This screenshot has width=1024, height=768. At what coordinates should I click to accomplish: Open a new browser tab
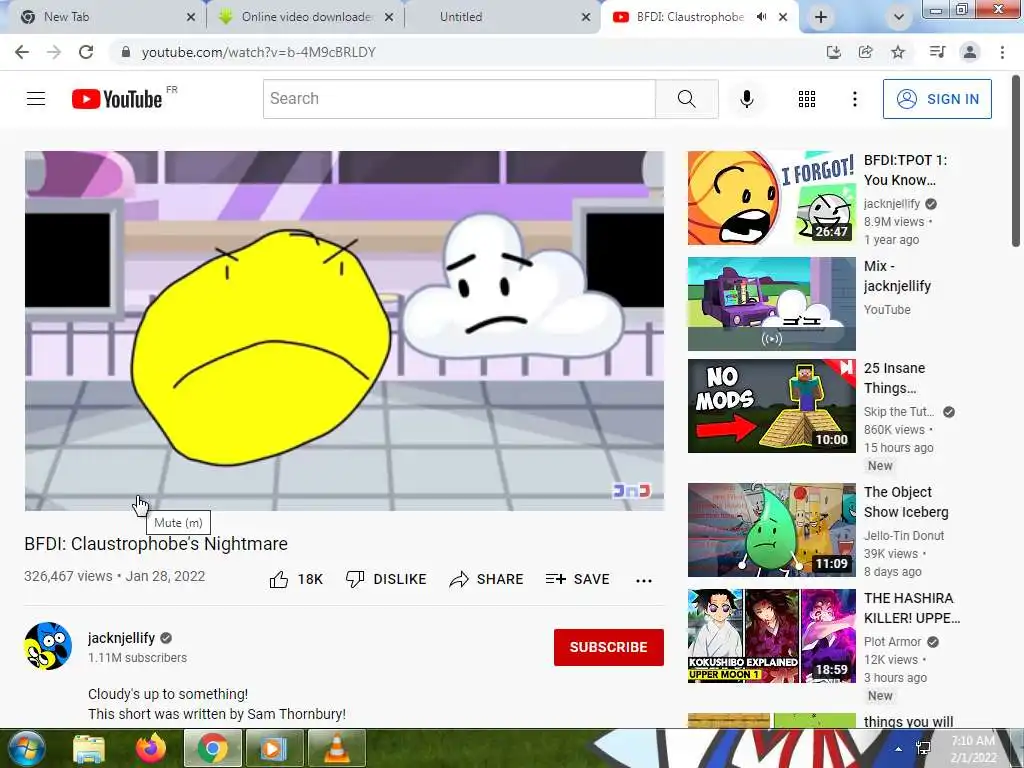pos(821,17)
